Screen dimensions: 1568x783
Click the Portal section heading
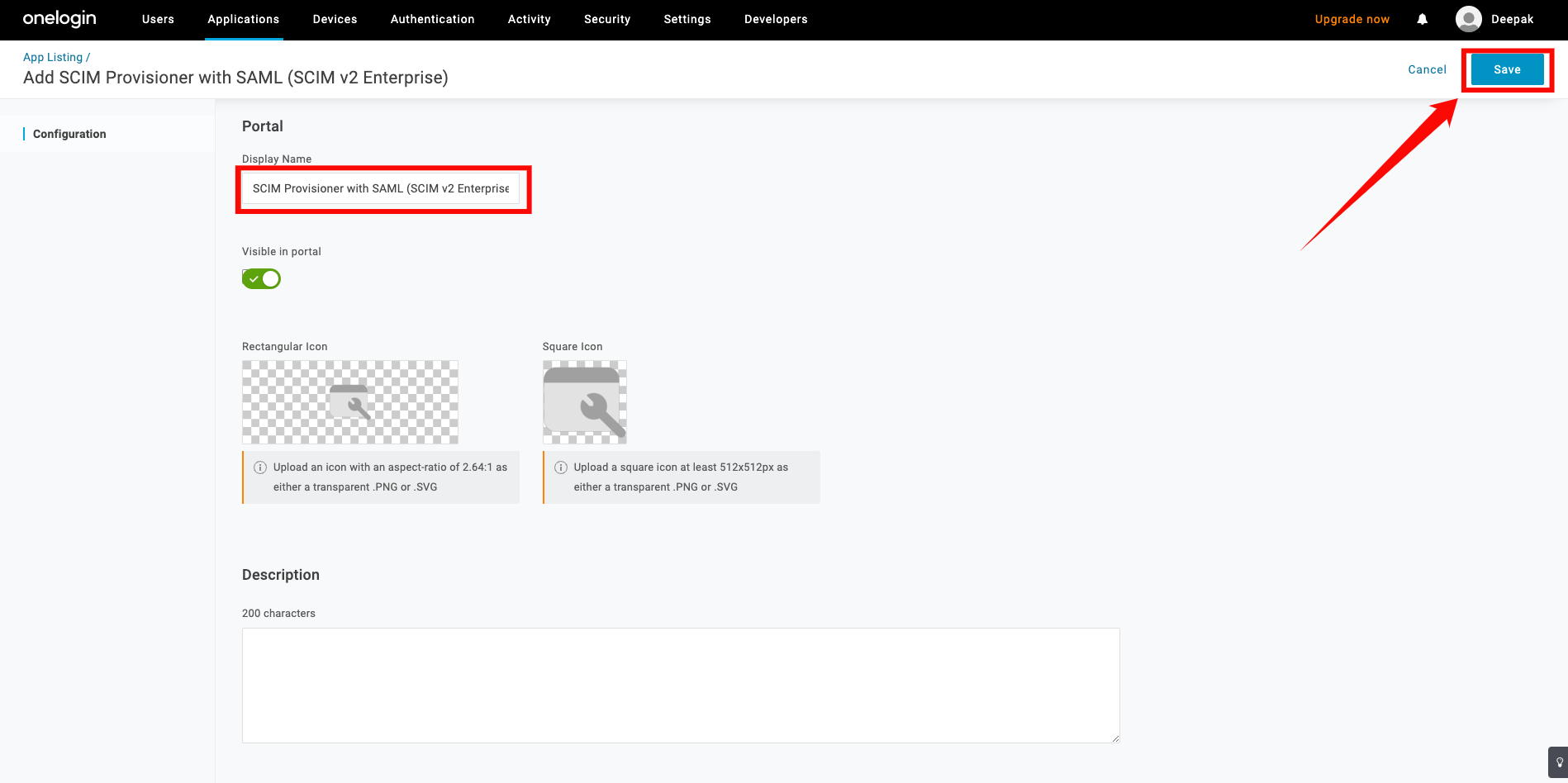coord(263,126)
